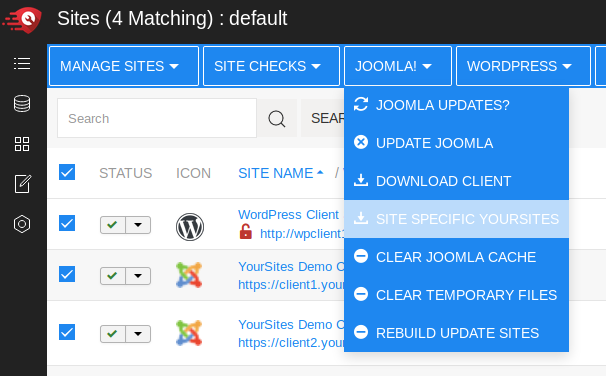Collapse the Joomla! dropdown

click(x=398, y=66)
